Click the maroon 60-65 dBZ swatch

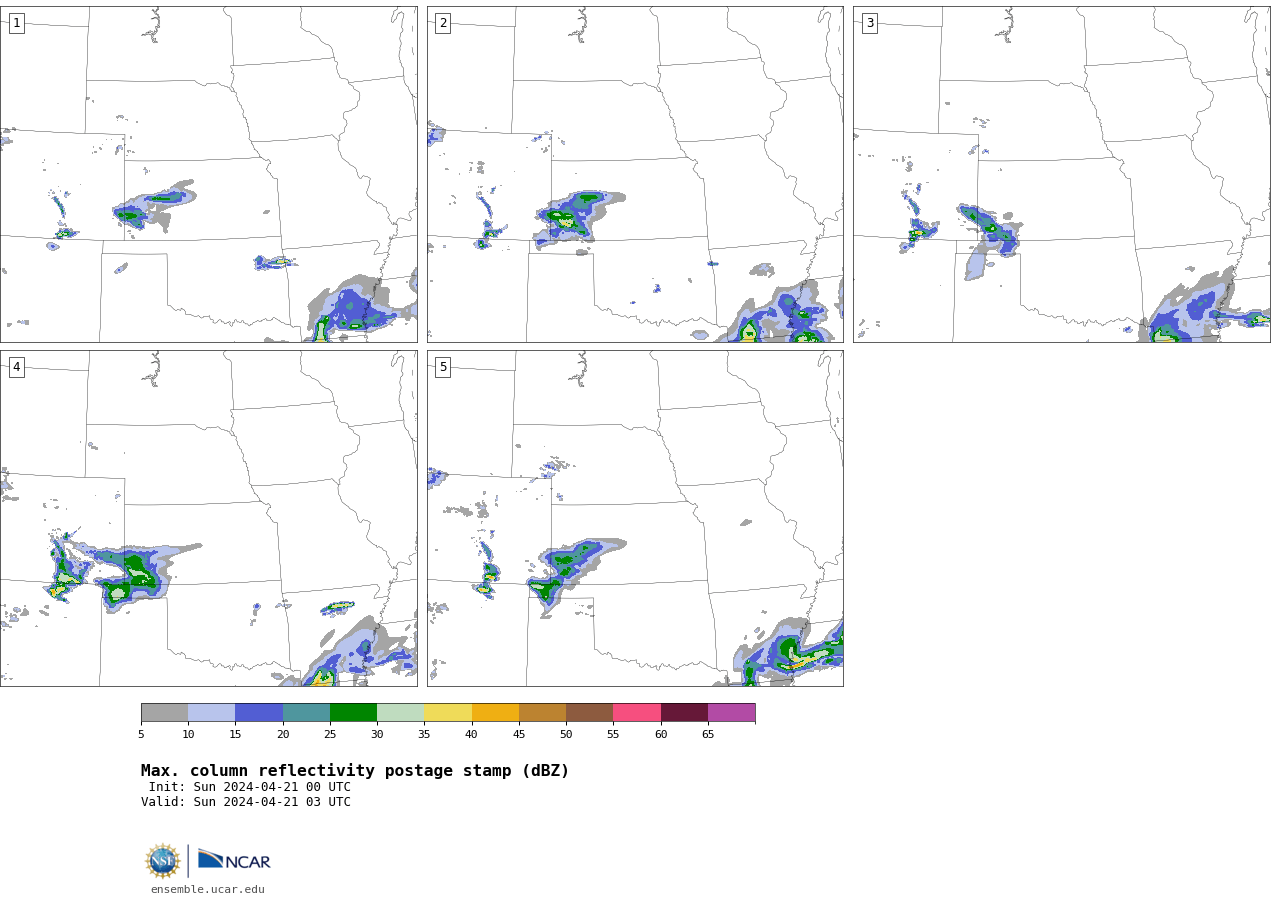684,713
